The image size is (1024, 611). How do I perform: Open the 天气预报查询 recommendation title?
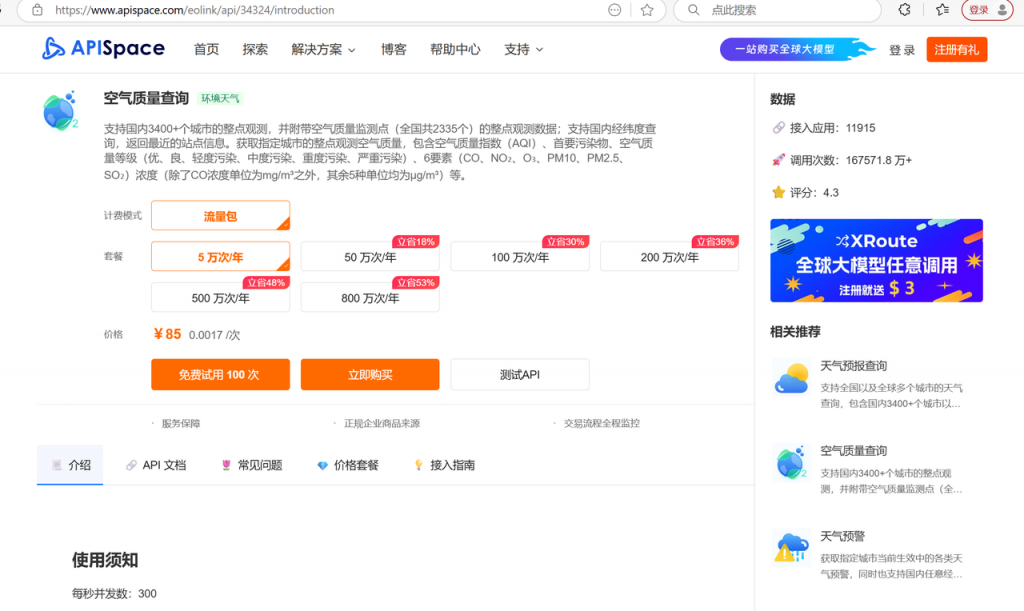point(854,366)
